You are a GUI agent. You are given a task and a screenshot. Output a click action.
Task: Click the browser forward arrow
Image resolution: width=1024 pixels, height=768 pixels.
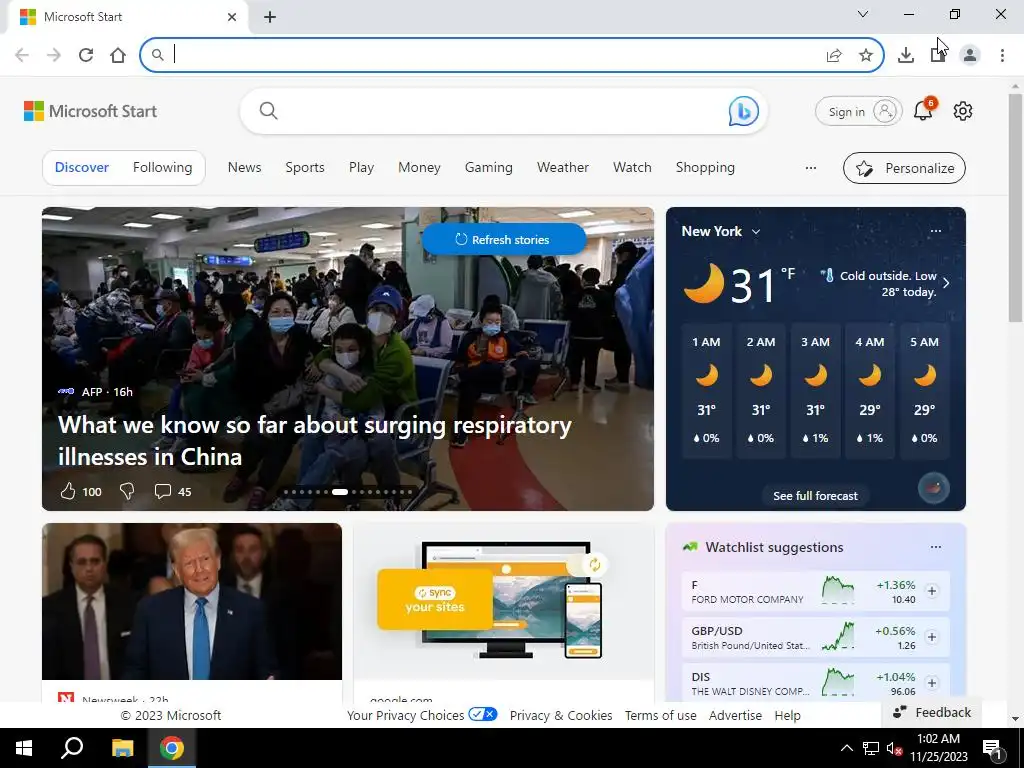pyautogui.click(x=54, y=55)
